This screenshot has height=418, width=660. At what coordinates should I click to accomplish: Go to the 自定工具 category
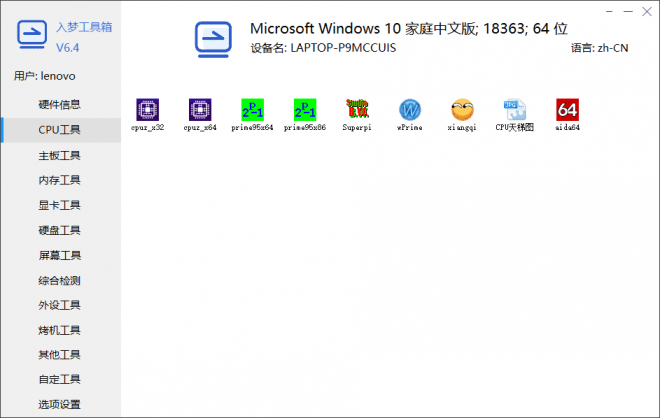click(x=61, y=379)
